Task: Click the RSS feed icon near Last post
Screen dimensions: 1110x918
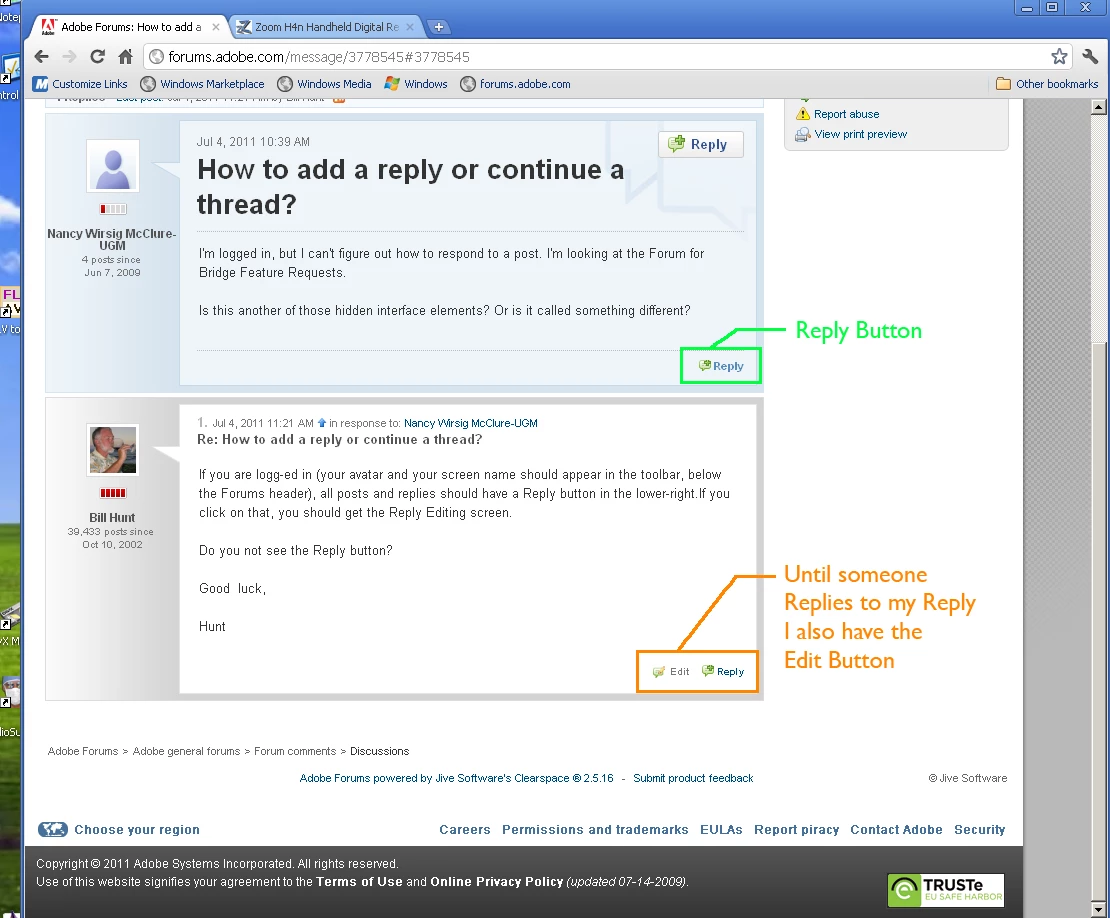Action: click(339, 100)
